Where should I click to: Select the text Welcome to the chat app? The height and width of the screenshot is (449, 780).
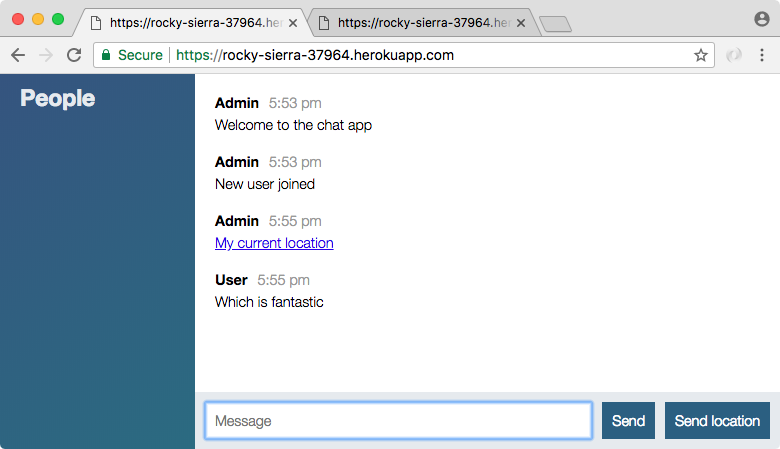pyautogui.click(x=293, y=125)
